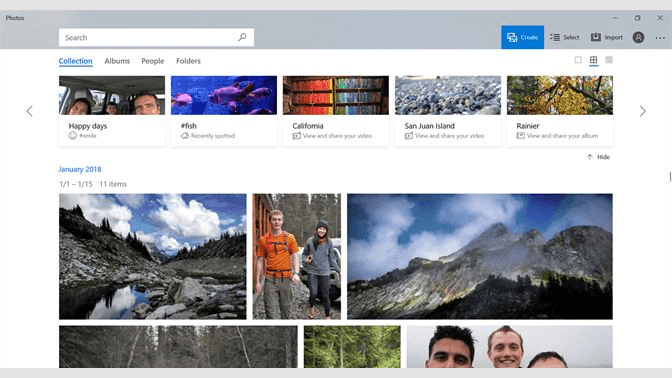Hide the featured cards row
This screenshot has height=378, width=672.
(x=598, y=157)
